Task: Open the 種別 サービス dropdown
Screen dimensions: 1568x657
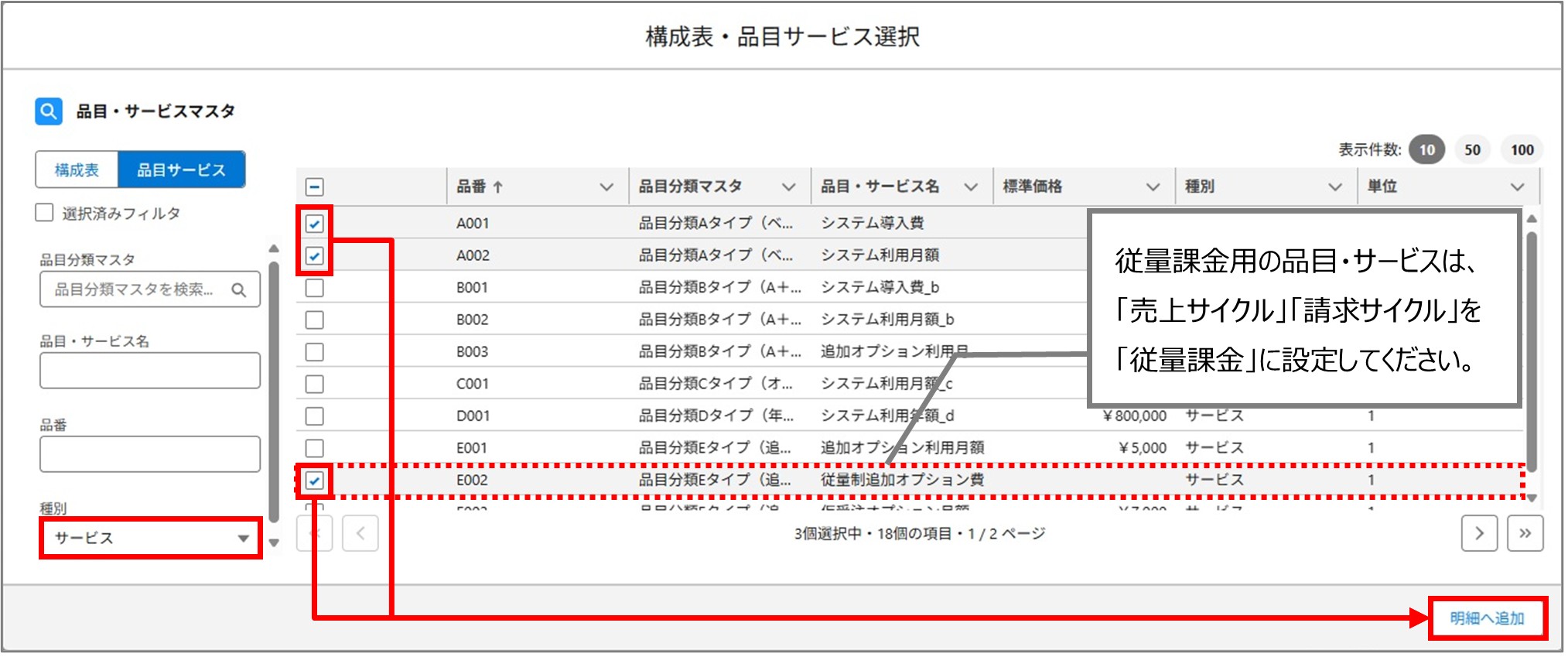Action: pos(151,538)
